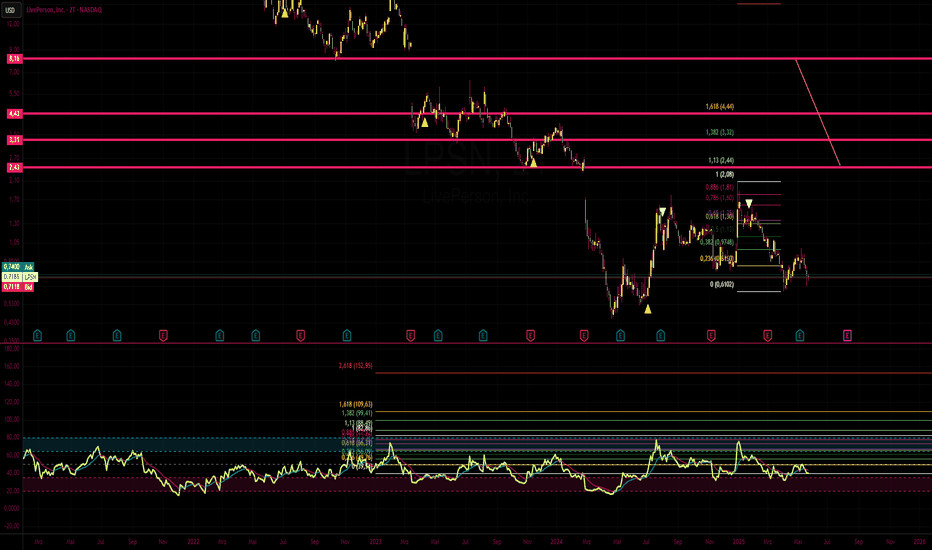Select the down-triangle signal above January 2025 peak

tap(749, 204)
